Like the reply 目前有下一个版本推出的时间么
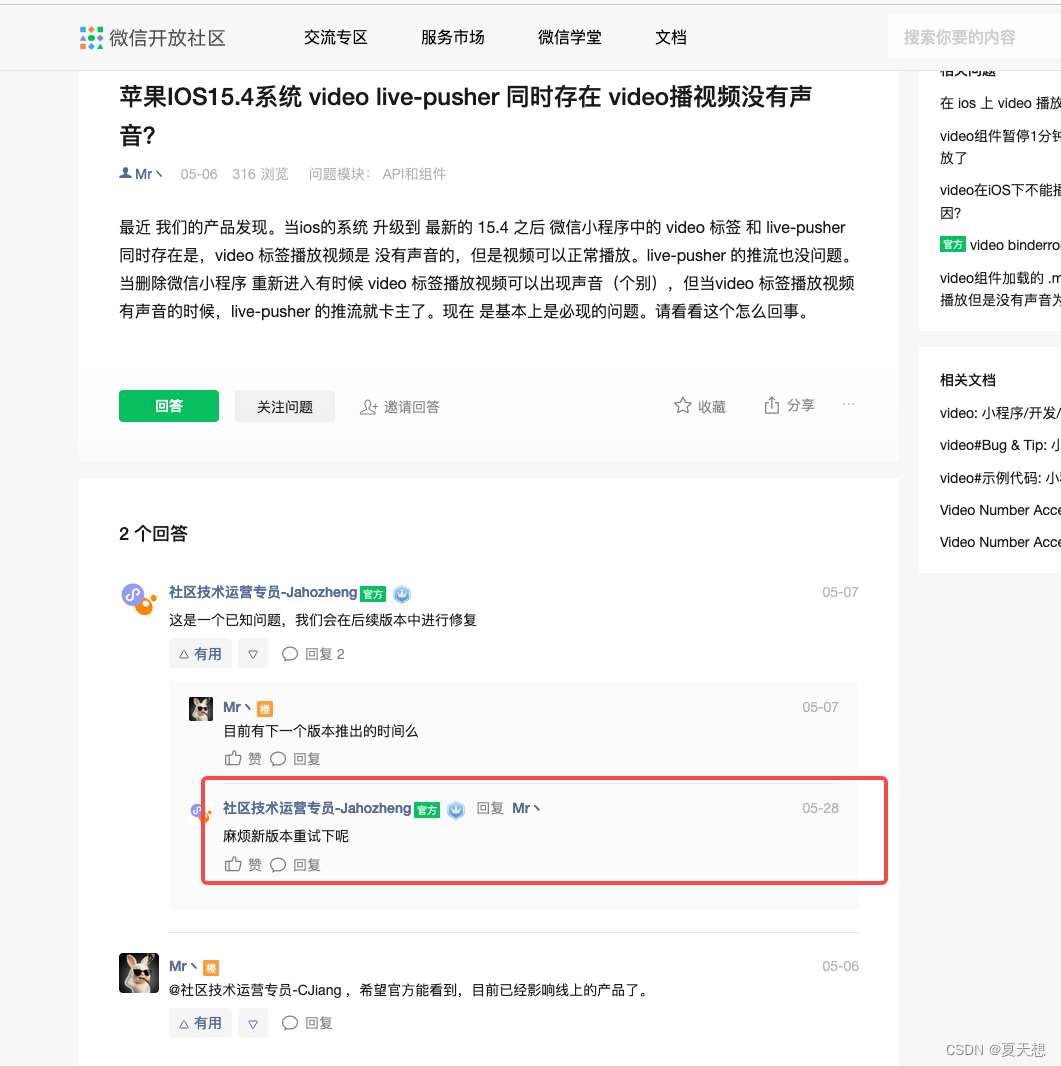1061x1066 pixels. click(243, 758)
